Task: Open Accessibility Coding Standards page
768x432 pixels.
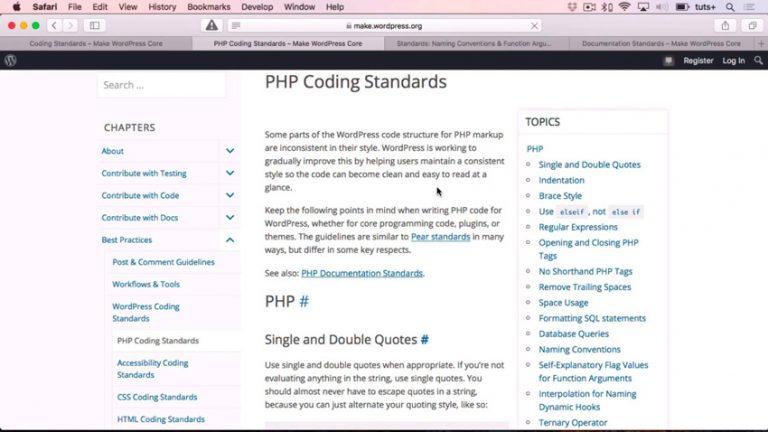Action: coord(152,369)
